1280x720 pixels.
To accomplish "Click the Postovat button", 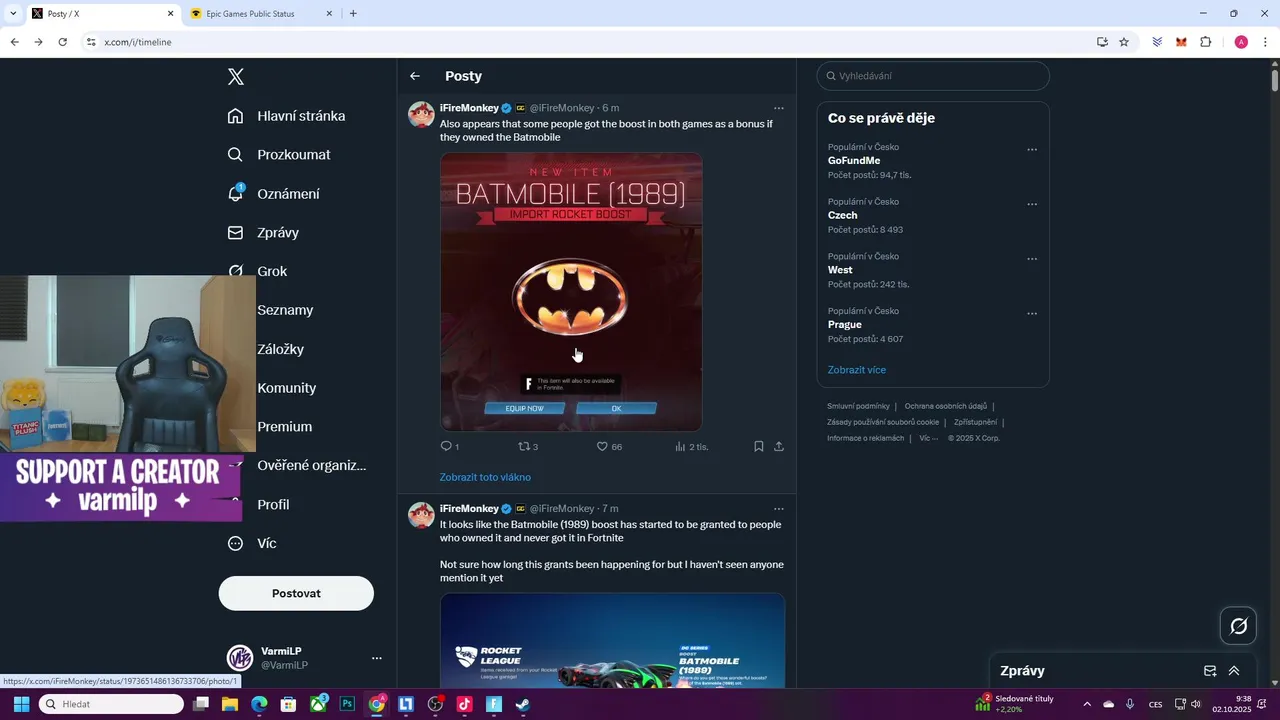I will (x=296, y=593).
